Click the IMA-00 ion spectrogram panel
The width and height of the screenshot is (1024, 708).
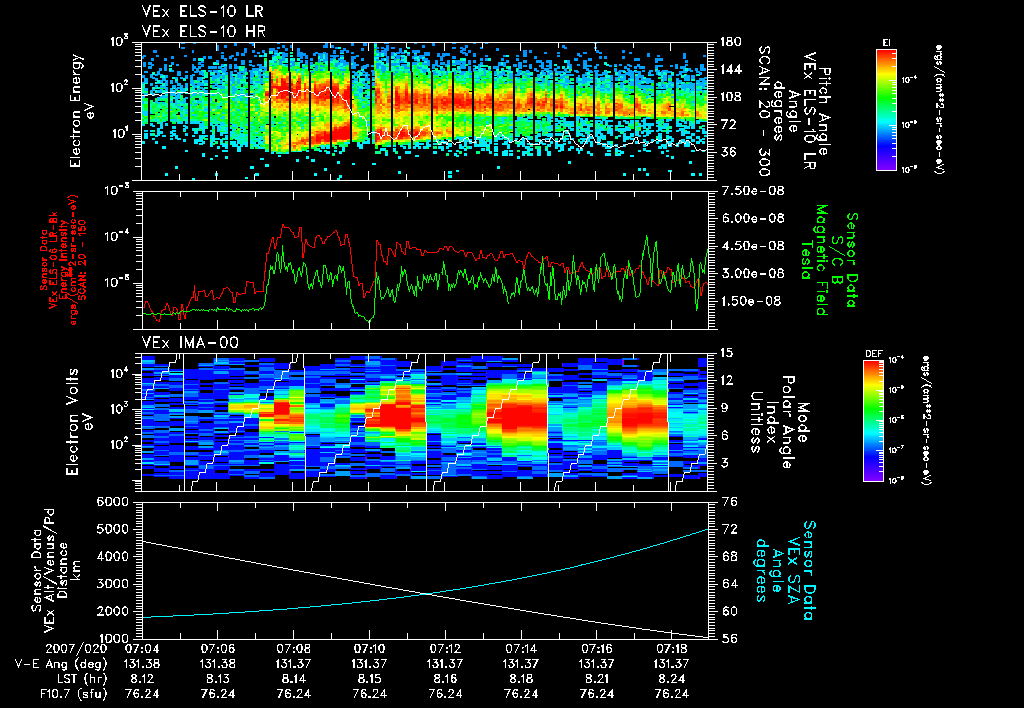(x=424, y=422)
